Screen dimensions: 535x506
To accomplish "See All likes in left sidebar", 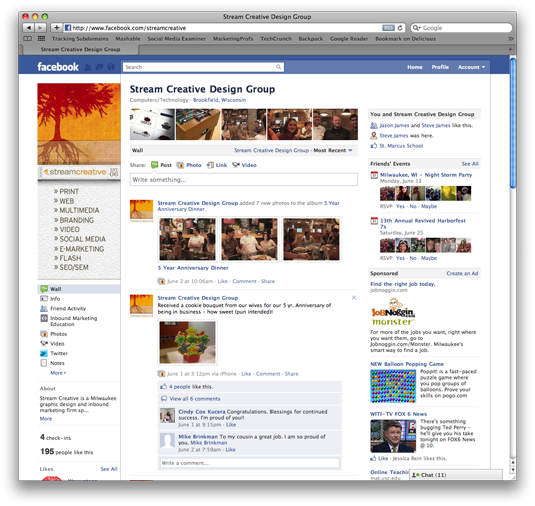I will point(109,469).
